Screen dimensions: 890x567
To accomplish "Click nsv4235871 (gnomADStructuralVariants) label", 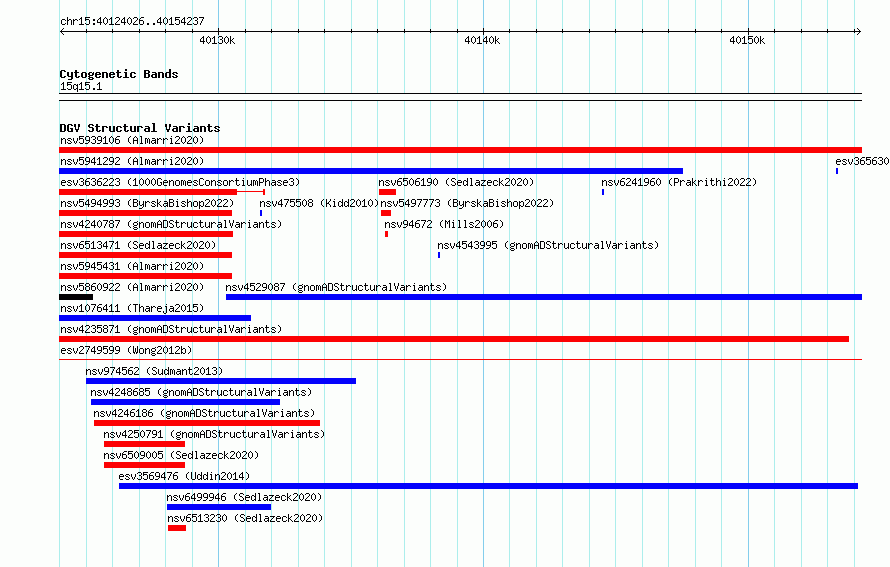I will click(171, 329).
